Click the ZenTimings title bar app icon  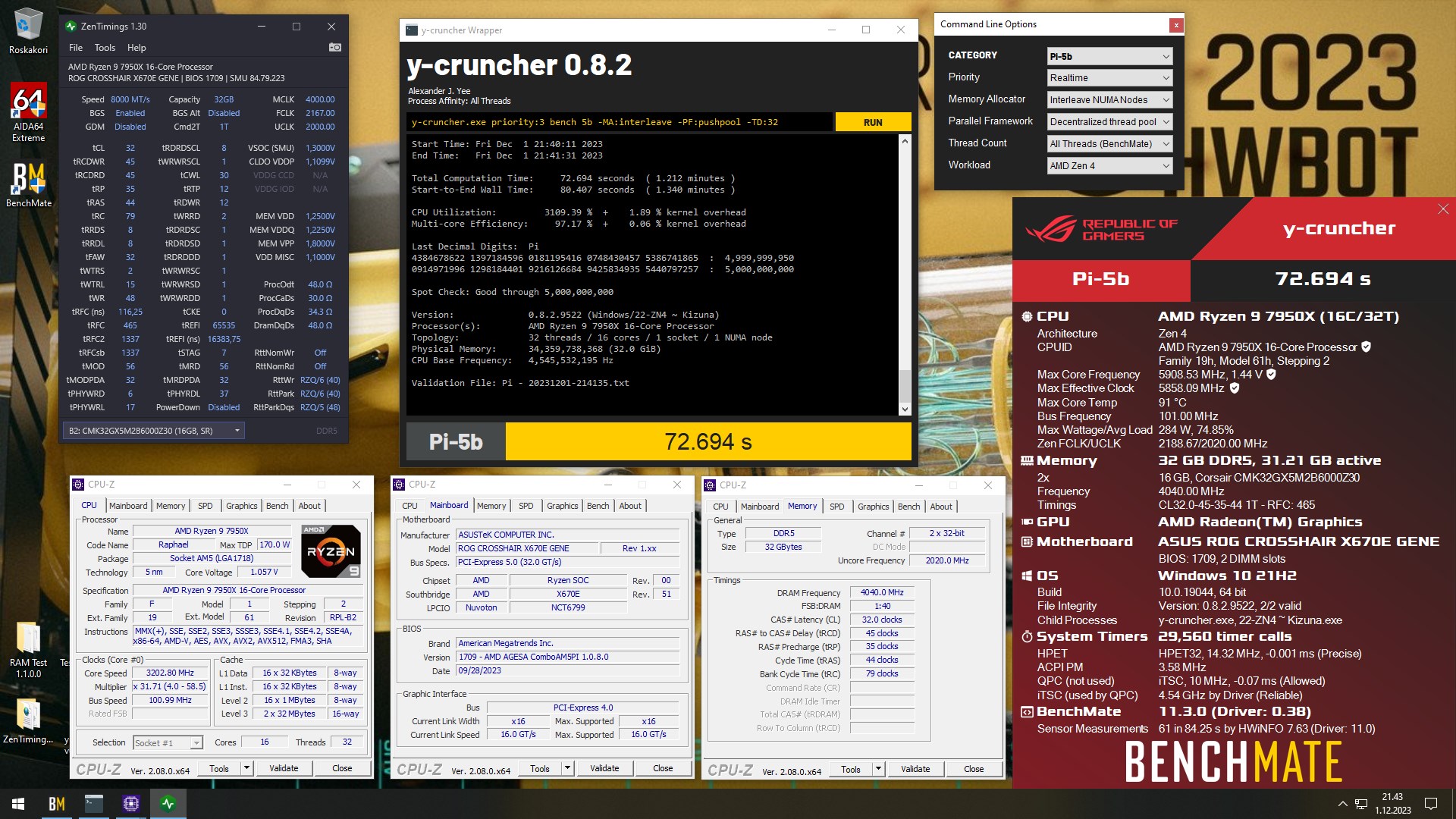click(71, 27)
